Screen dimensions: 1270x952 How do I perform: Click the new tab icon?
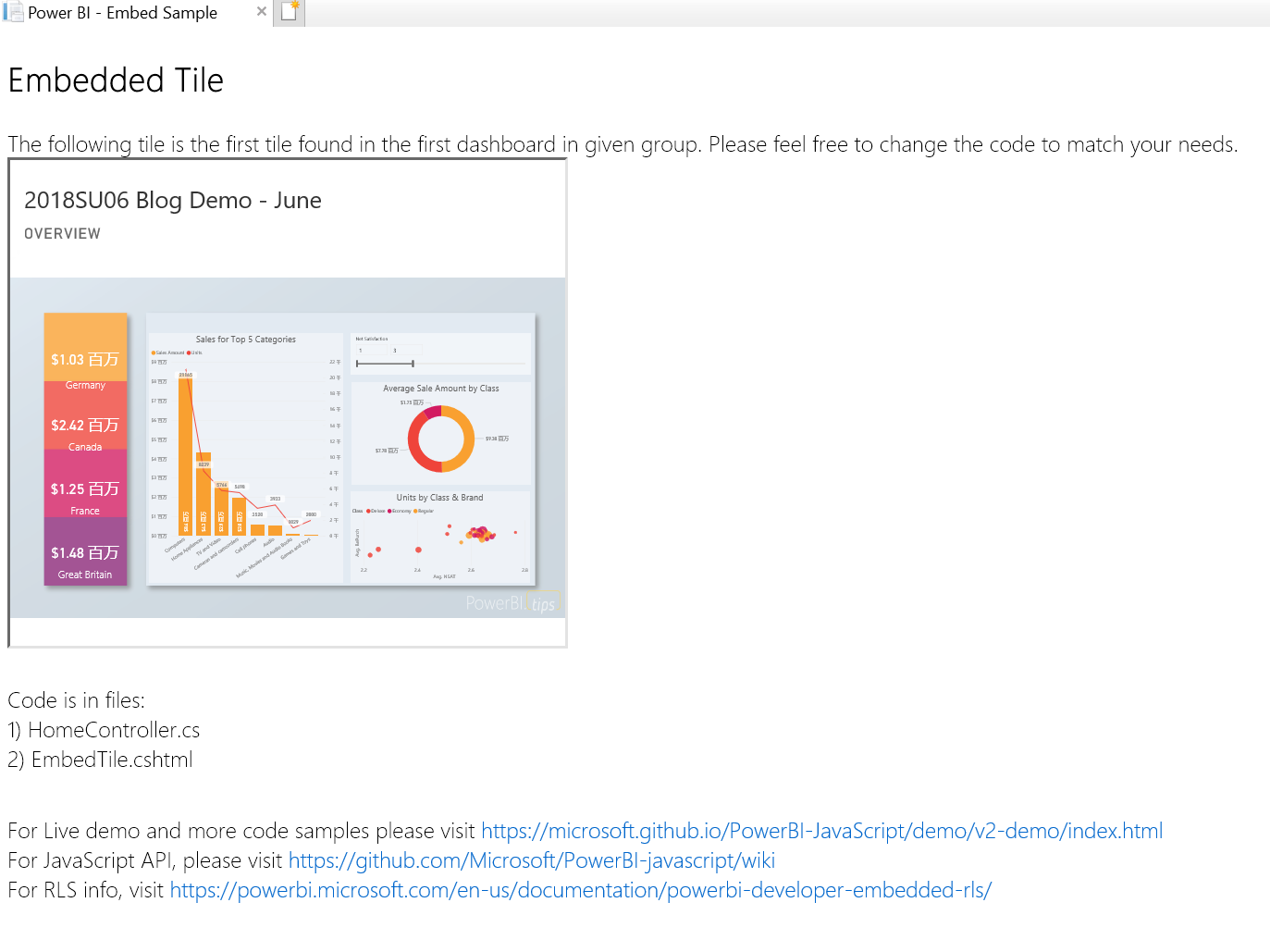[x=290, y=12]
